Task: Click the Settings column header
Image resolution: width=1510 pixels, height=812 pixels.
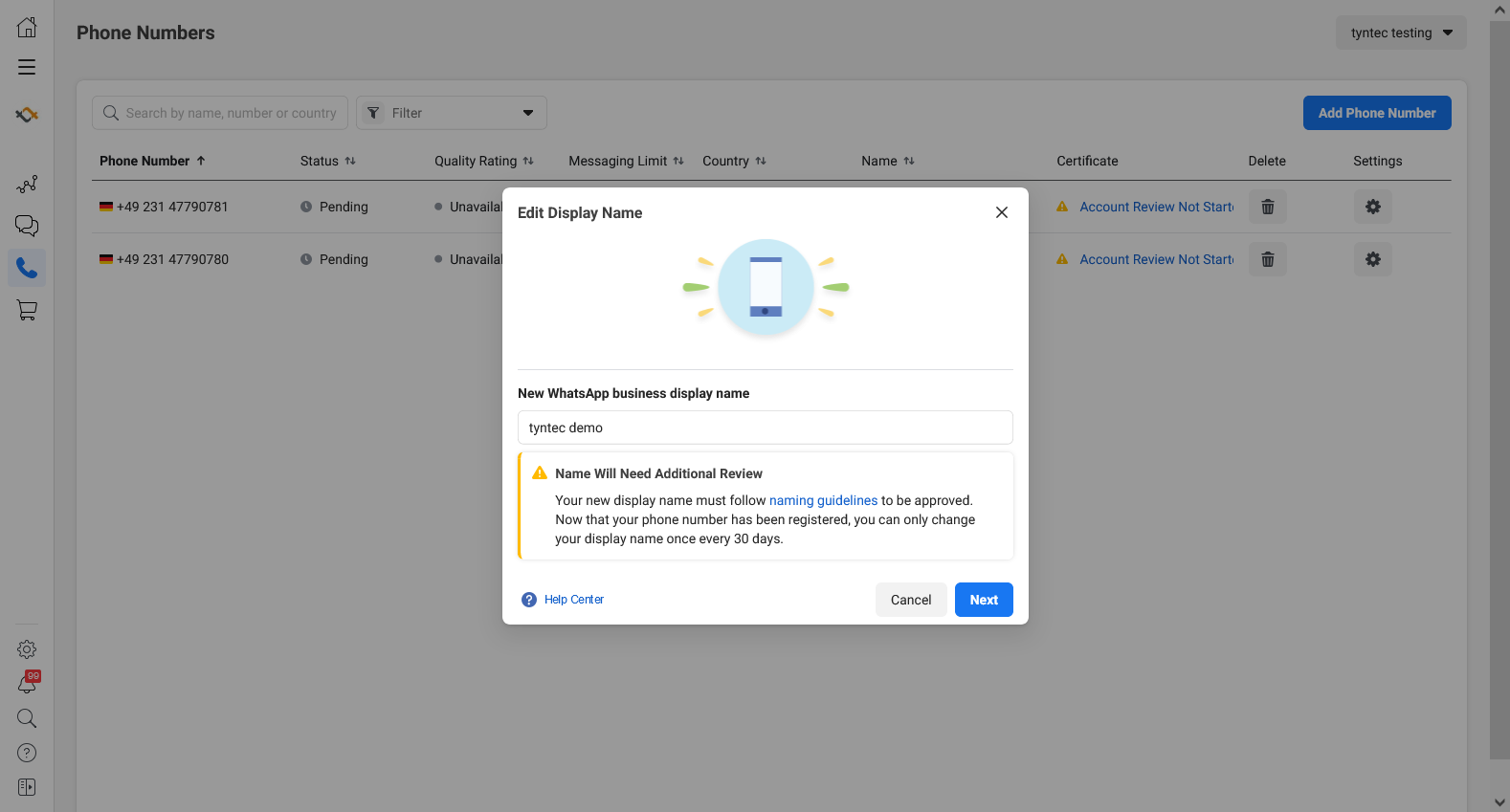Action: point(1378,161)
